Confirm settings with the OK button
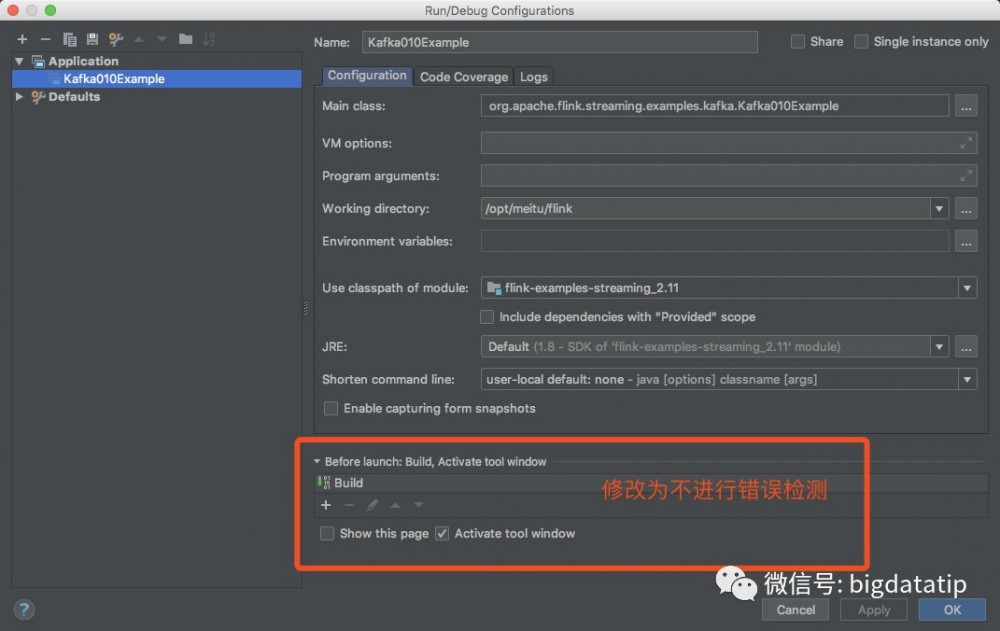 pos(951,609)
